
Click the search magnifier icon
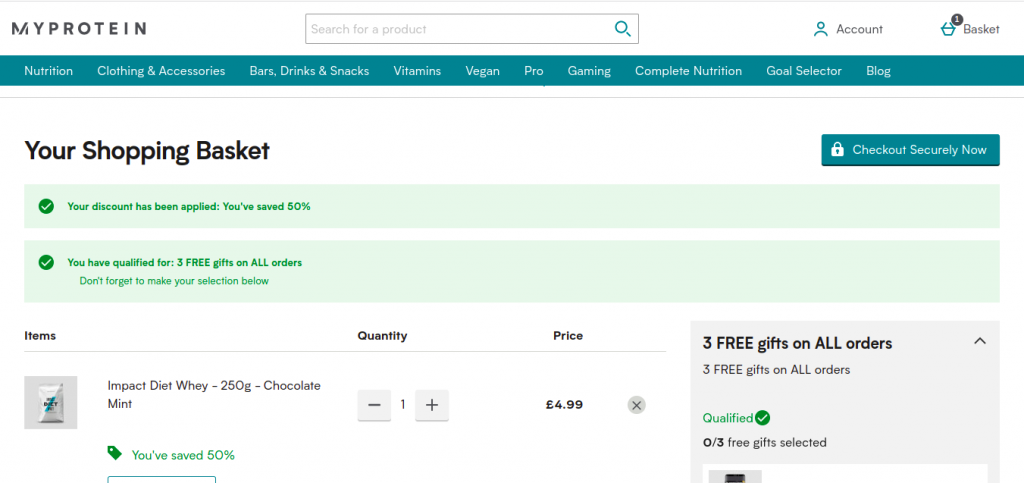click(622, 29)
